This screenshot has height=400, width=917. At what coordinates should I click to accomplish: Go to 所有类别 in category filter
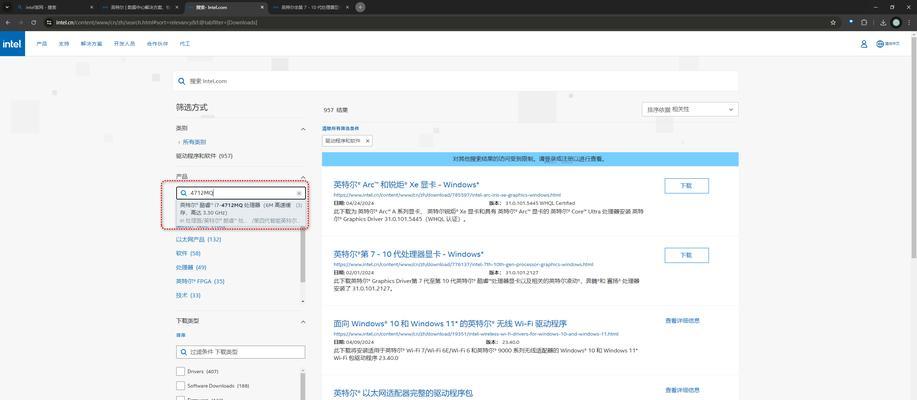[x=192, y=142]
